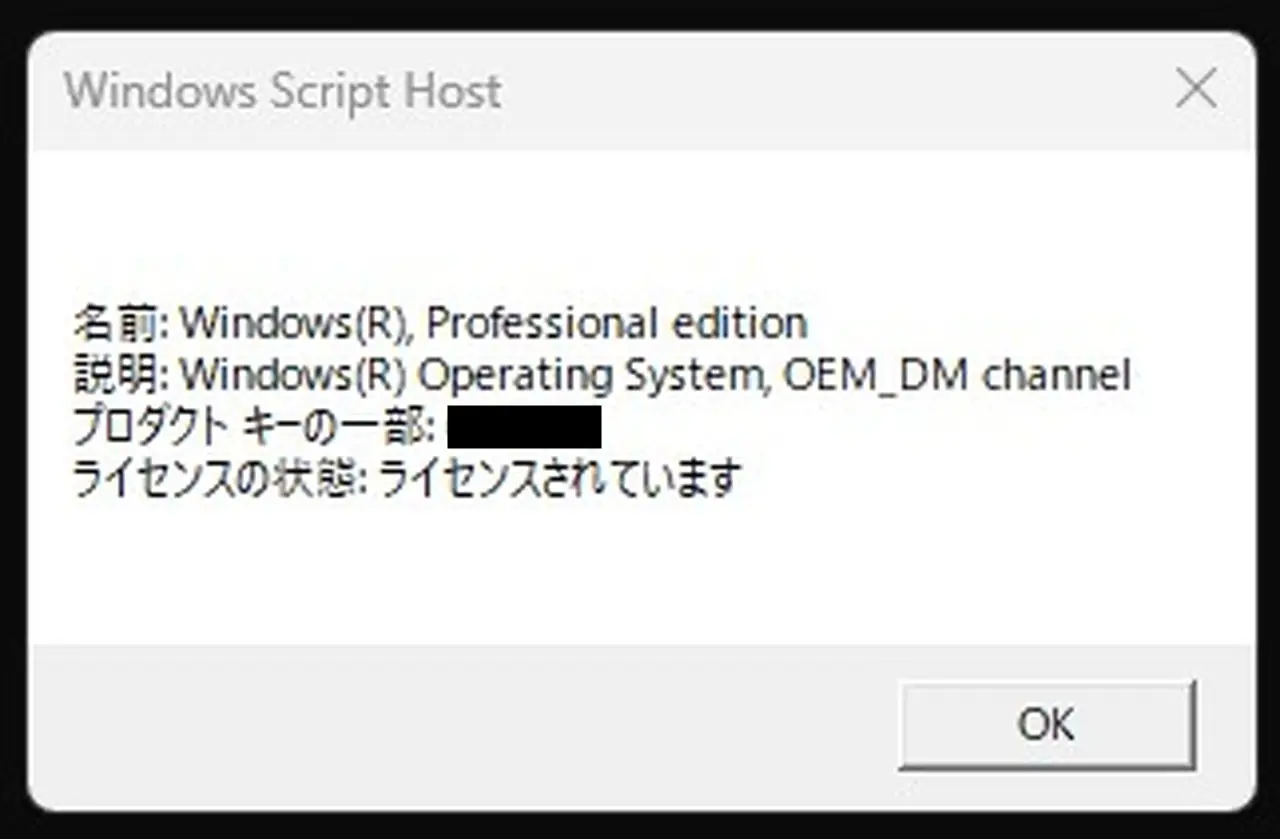Click the white area above the 名前 line
The width and height of the screenshot is (1280, 839).
pyautogui.click(x=640, y=230)
